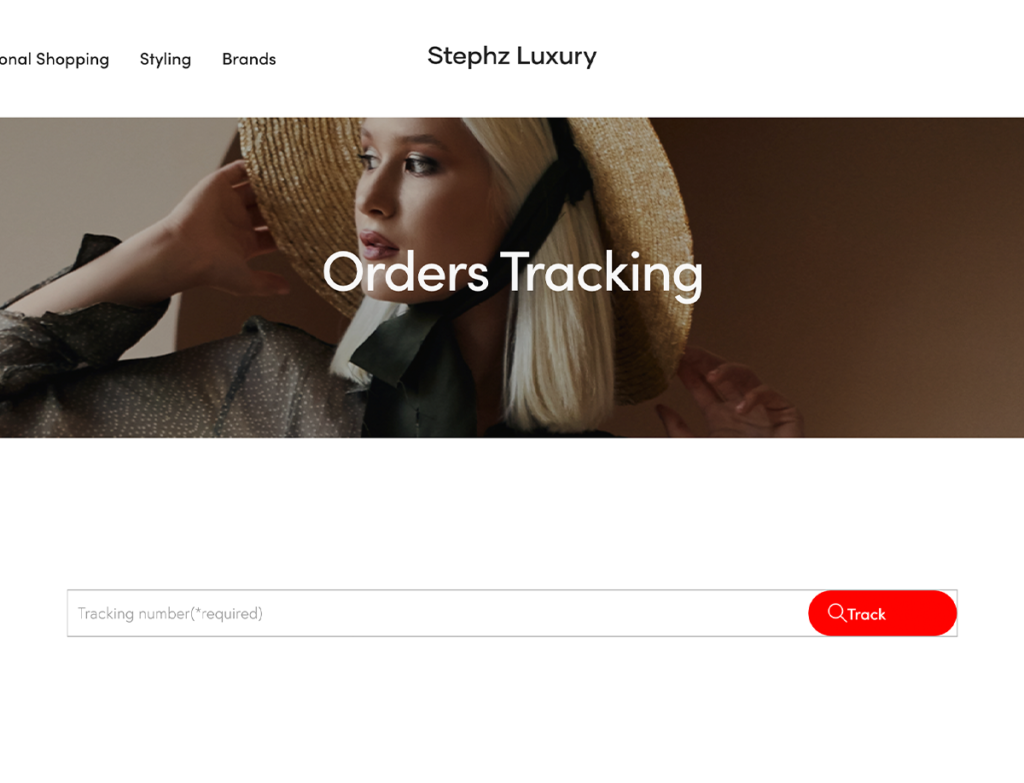Click the hero banner photo of woman
This screenshot has width=1024, height=783.
512,278
